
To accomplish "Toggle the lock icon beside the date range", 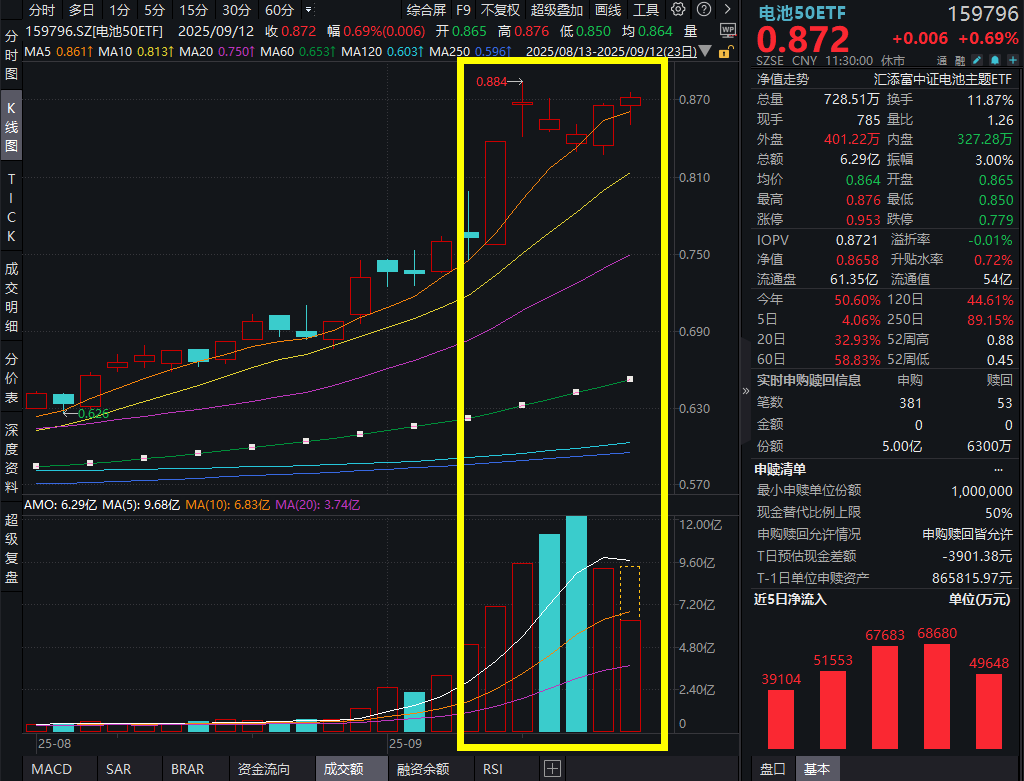I will coord(726,53).
